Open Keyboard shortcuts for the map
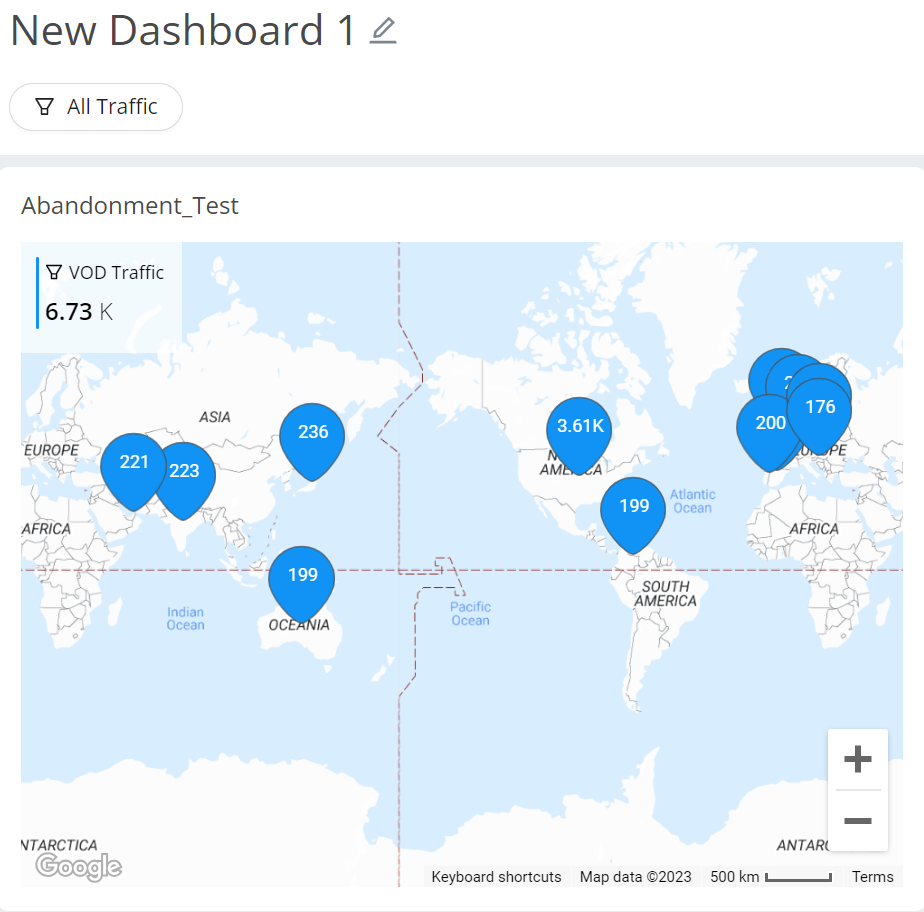 [x=496, y=877]
